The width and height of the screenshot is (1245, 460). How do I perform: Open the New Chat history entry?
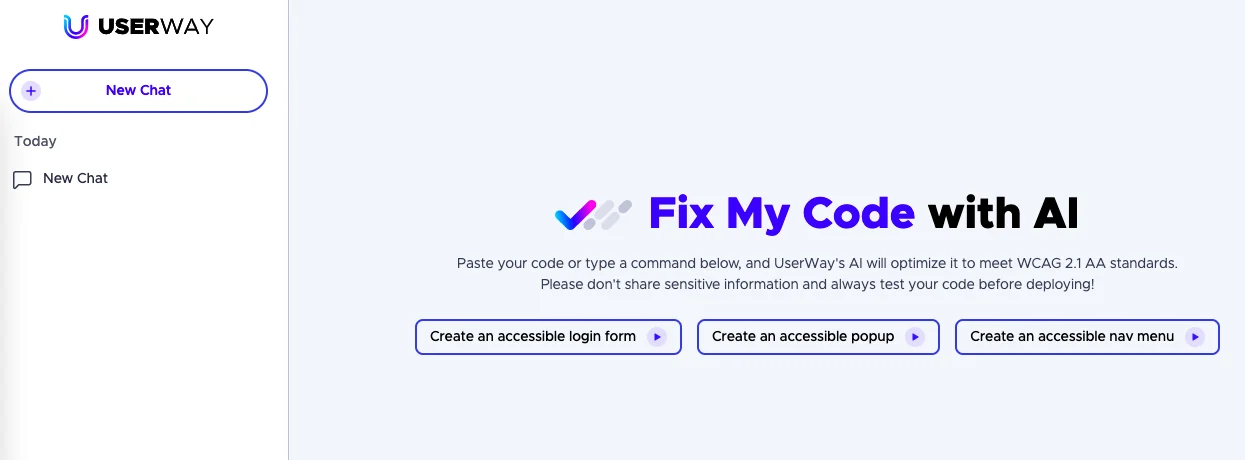pyautogui.click(x=75, y=179)
